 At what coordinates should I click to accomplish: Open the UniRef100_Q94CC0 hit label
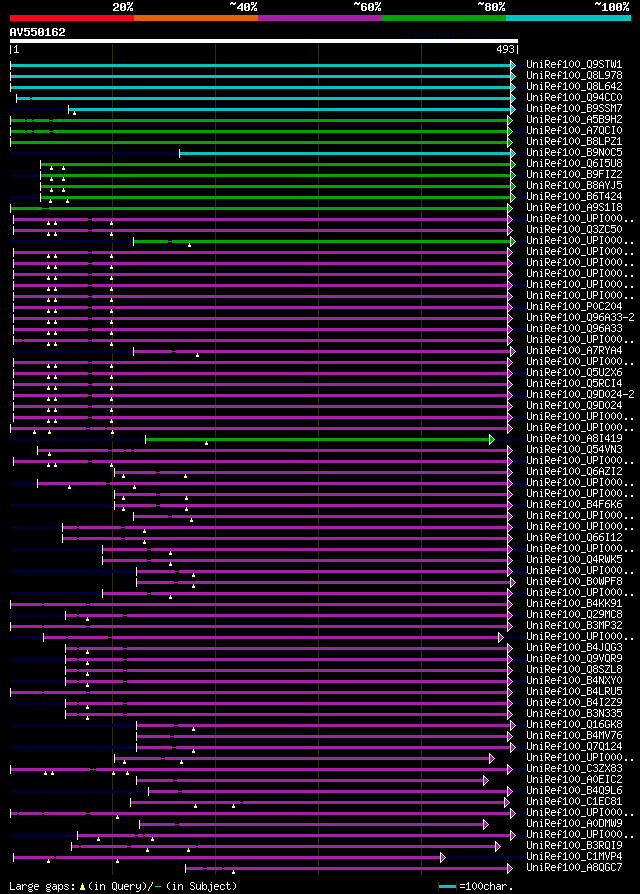(574, 97)
